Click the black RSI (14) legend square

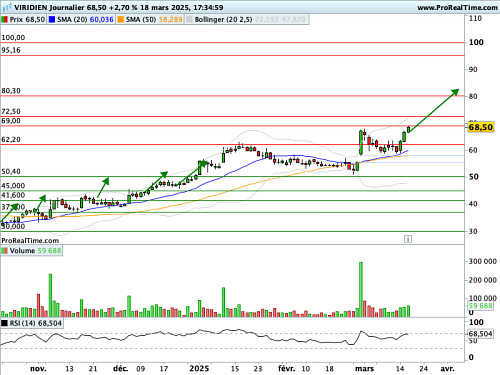pyautogui.click(x=4, y=323)
